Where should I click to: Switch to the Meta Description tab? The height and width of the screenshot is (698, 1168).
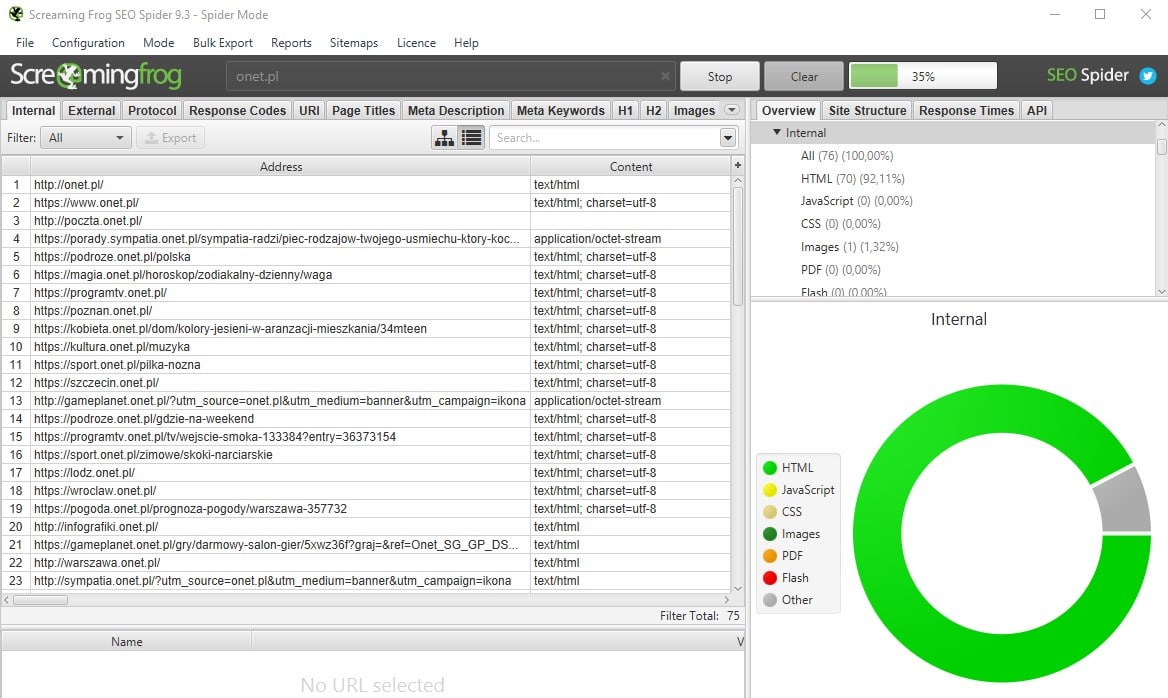coord(456,110)
